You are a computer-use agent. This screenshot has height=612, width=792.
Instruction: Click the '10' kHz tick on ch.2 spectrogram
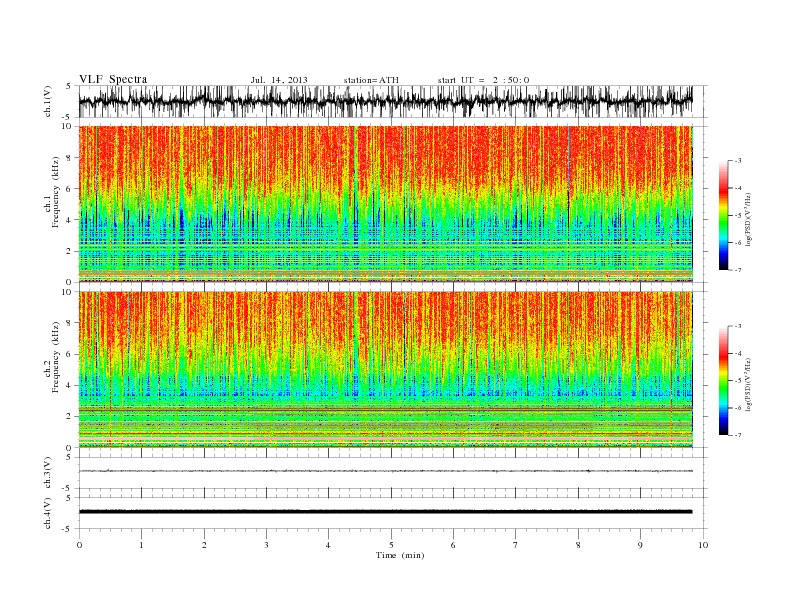pos(67,292)
